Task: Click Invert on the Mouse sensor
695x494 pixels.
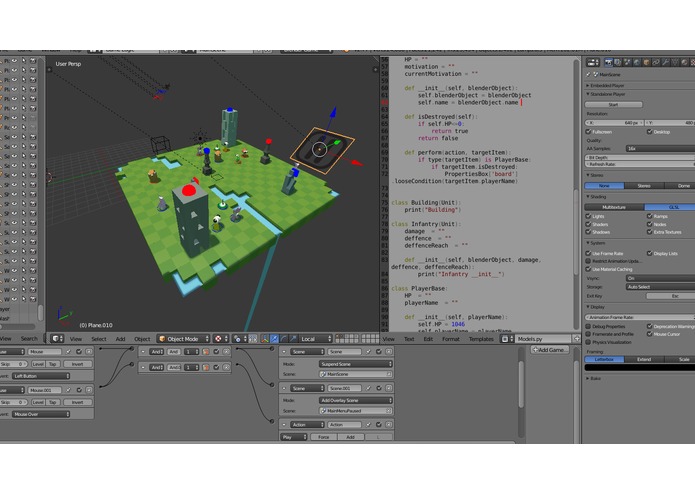Action: [77, 364]
